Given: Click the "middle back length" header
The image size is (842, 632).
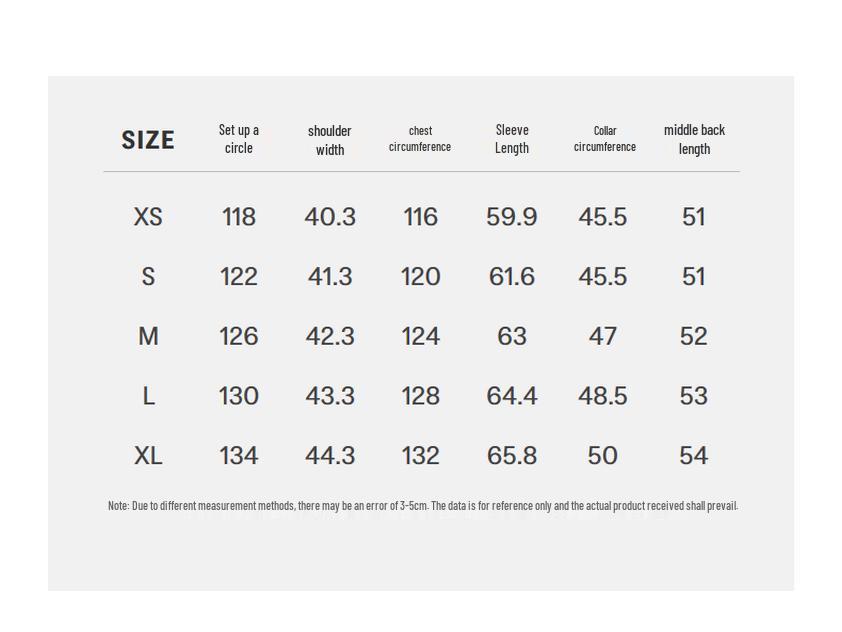Looking at the screenshot, I should 694,139.
